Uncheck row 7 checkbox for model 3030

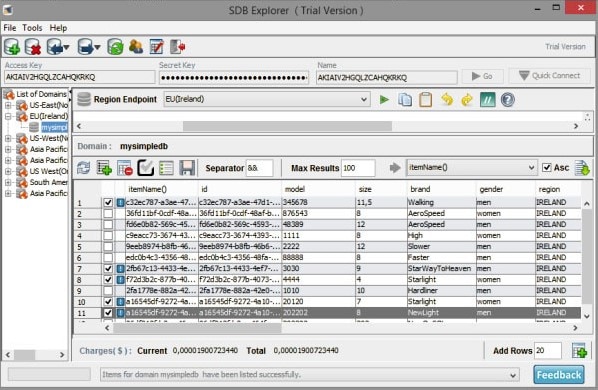[108, 269]
